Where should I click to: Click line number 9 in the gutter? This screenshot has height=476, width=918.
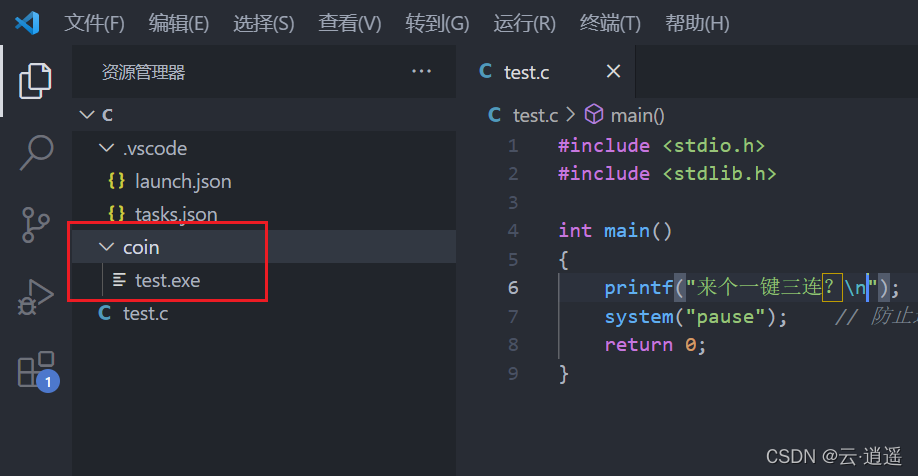[513, 373]
